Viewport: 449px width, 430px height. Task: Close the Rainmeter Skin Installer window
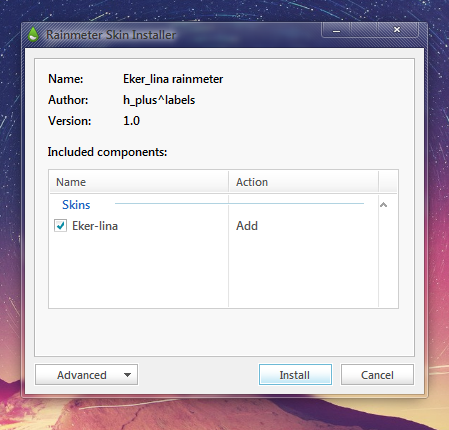click(397, 30)
